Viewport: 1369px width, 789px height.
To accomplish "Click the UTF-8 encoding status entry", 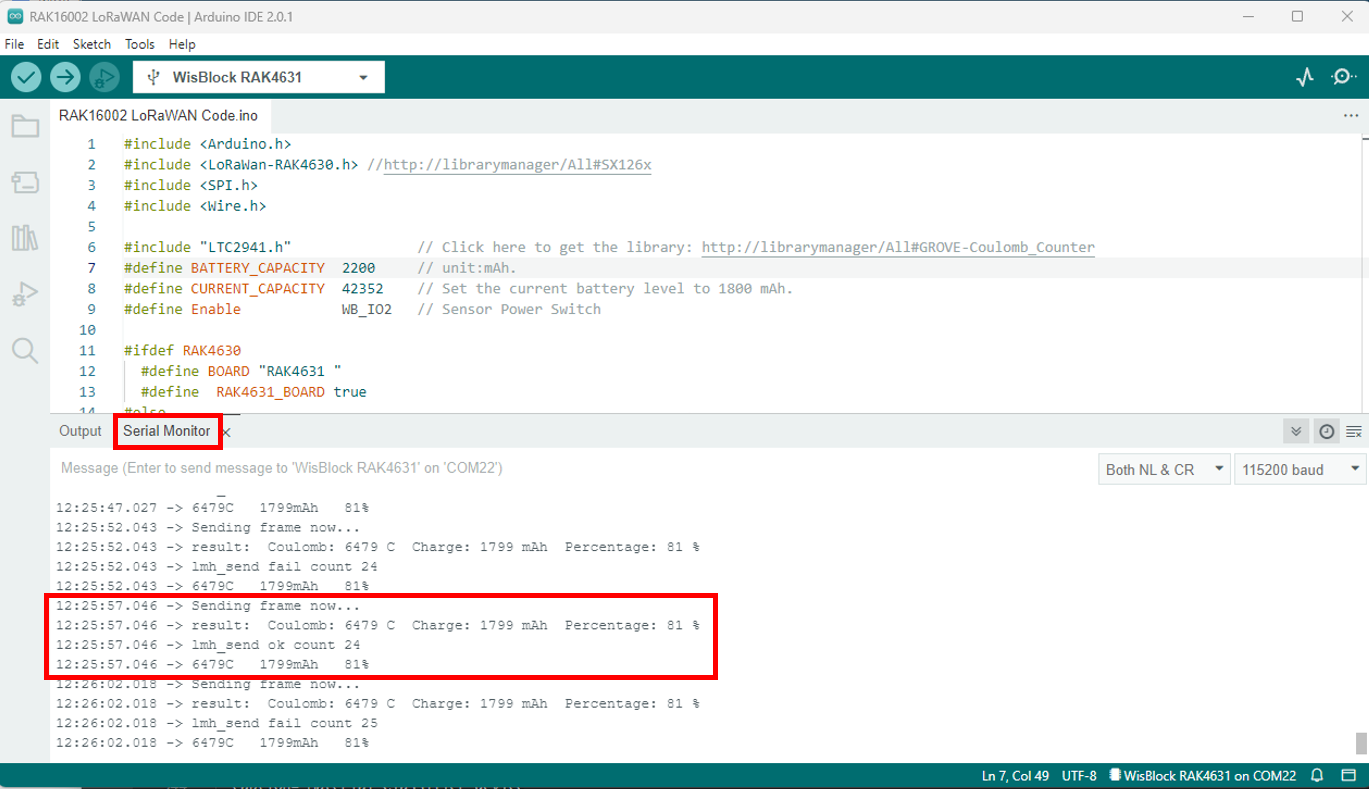I will click(1081, 775).
